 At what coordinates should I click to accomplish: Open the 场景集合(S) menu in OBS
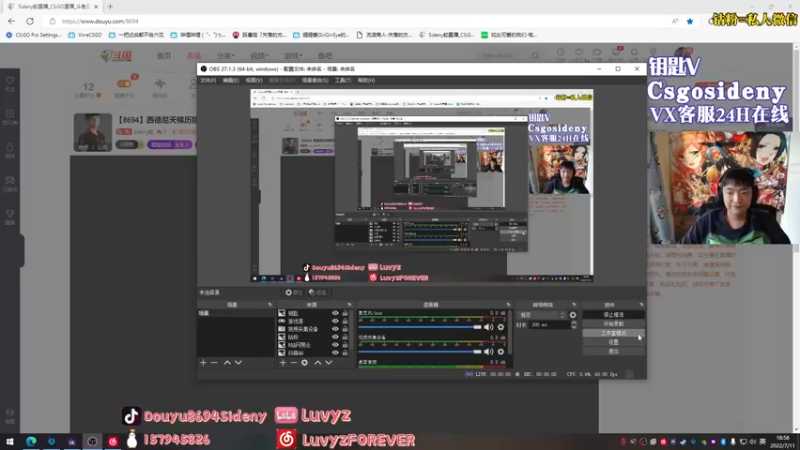pyautogui.click(x=315, y=81)
